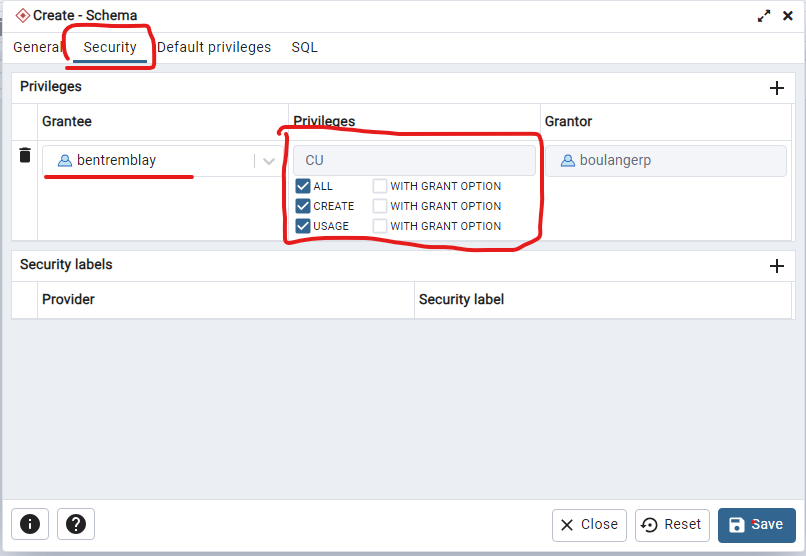Click the Reset button
The height and width of the screenshot is (556, 806).
pos(672,525)
